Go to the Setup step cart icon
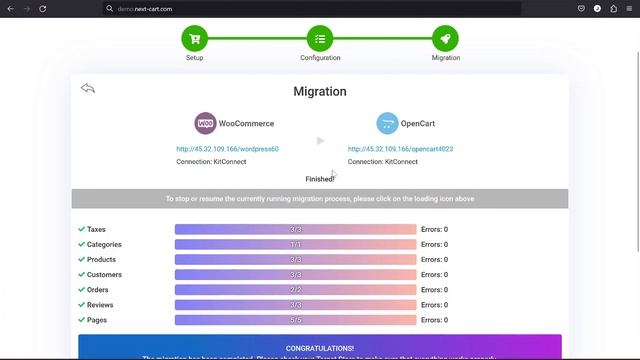Image resolution: width=640 pixels, height=360 pixels. [x=195, y=38]
